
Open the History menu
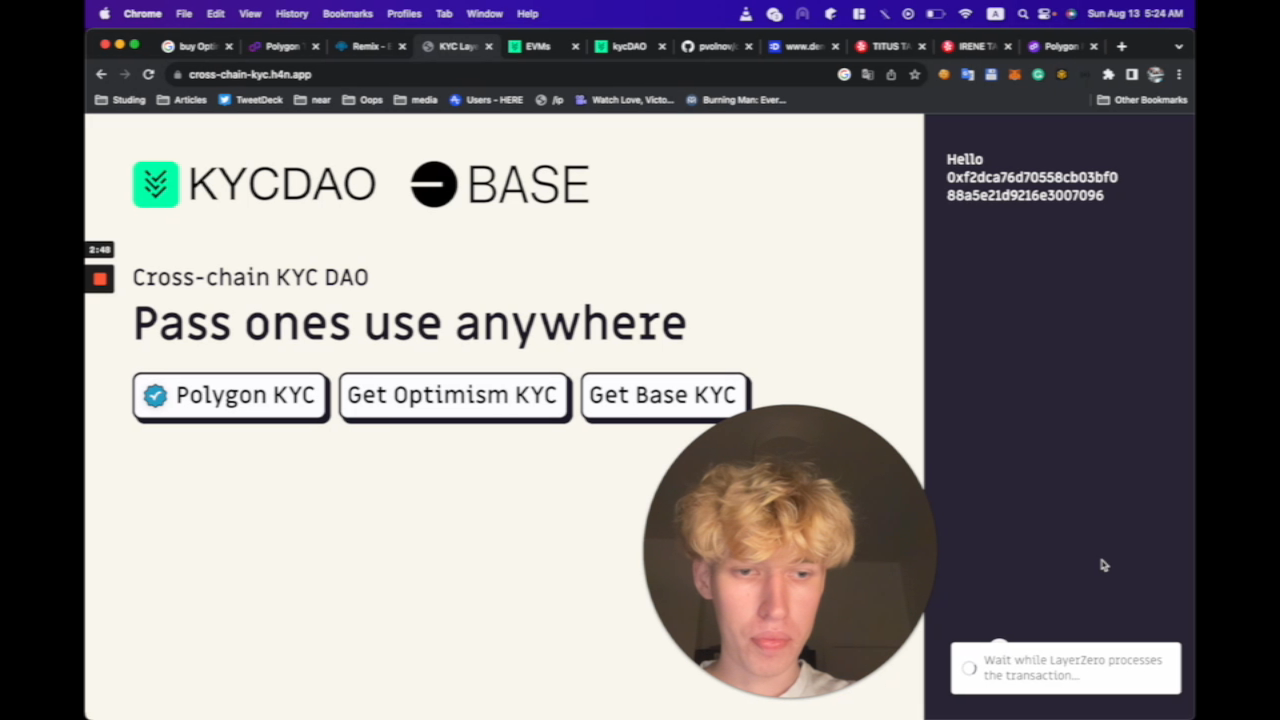point(292,14)
